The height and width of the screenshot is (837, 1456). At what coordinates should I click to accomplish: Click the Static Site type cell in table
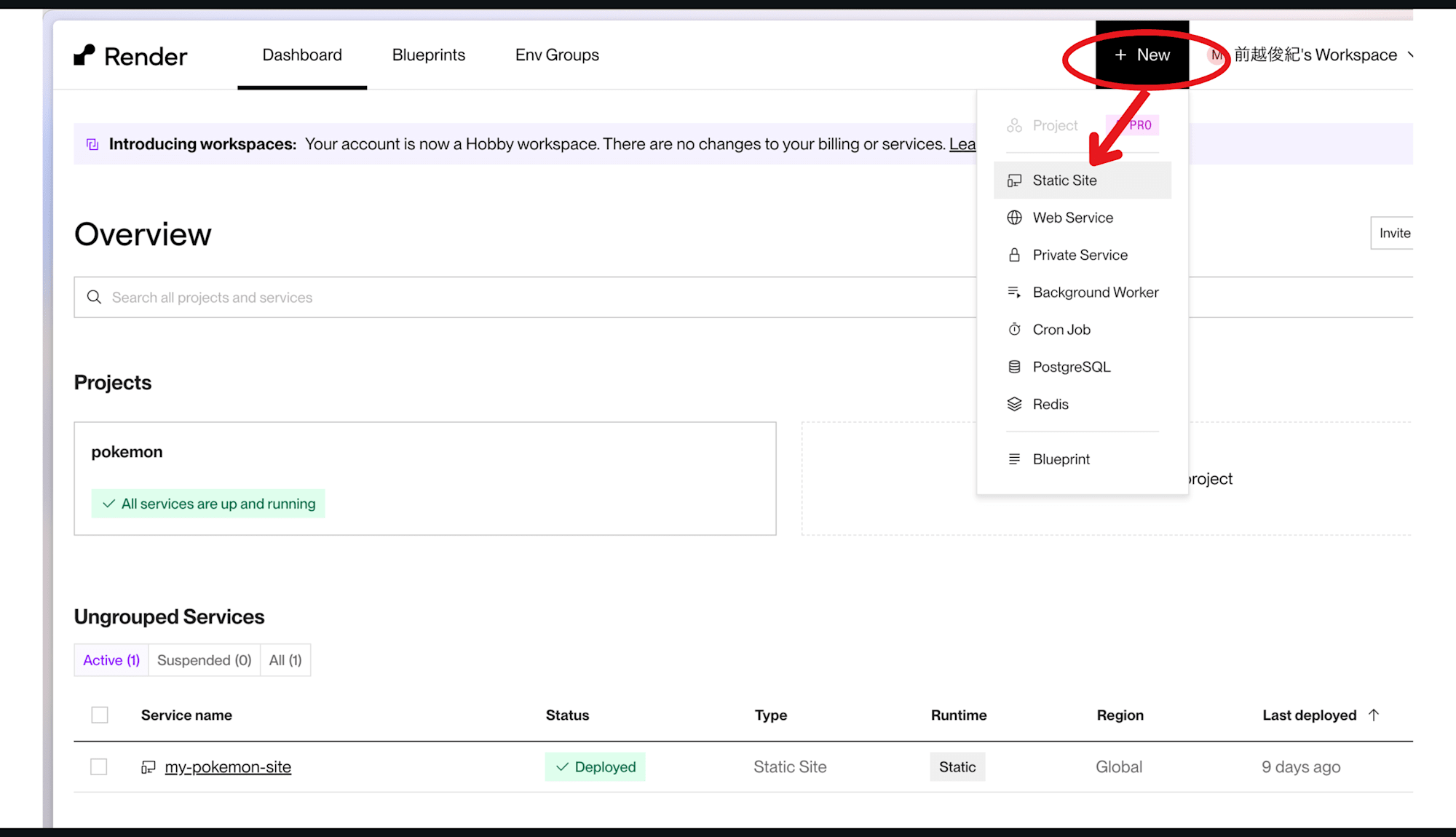(790, 767)
